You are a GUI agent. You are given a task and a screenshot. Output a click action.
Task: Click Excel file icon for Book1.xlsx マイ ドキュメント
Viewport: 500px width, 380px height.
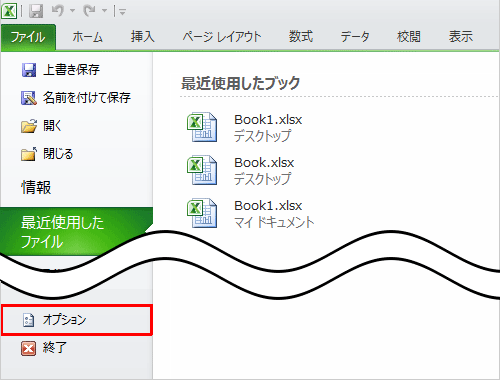(202, 213)
